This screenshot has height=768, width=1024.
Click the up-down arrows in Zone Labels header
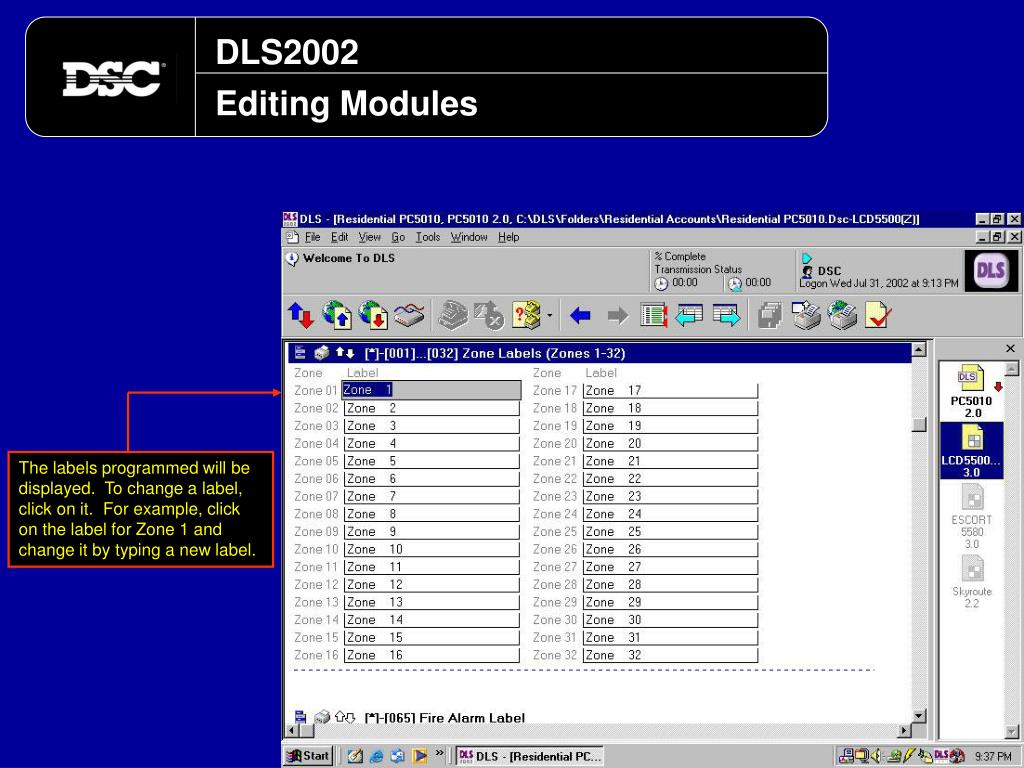pos(345,353)
